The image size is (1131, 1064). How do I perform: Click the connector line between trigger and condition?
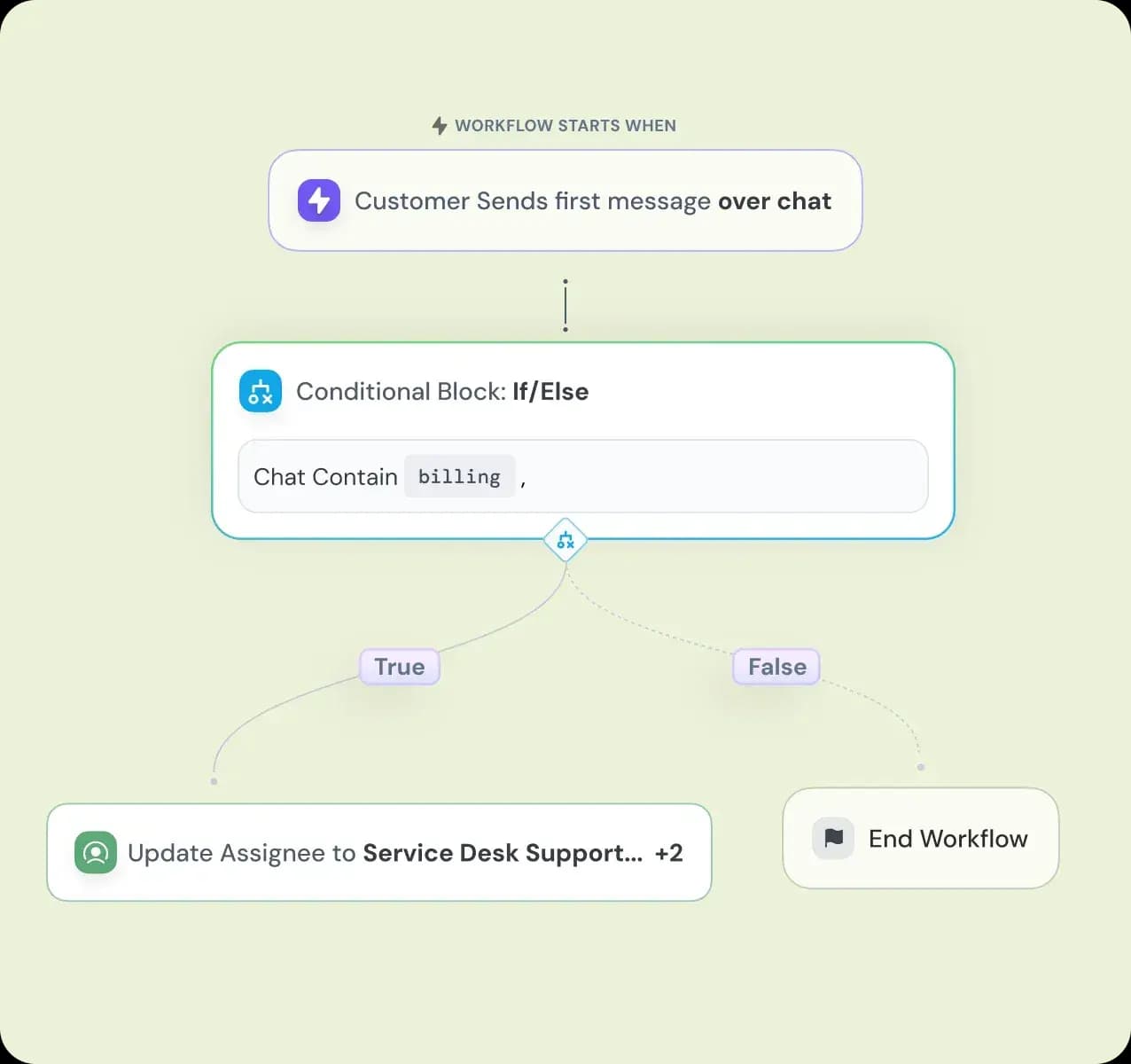click(x=565, y=304)
